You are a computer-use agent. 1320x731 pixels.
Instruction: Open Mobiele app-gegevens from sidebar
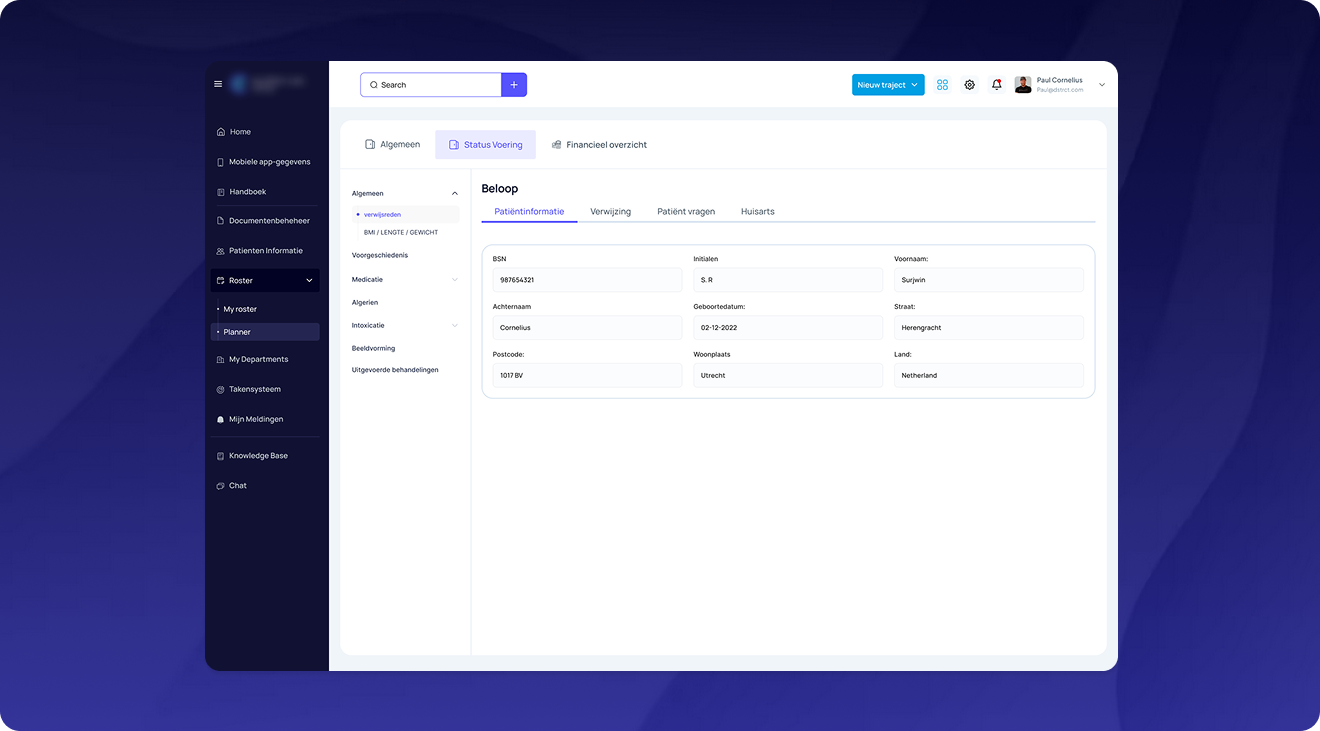pyautogui.click(x=269, y=162)
